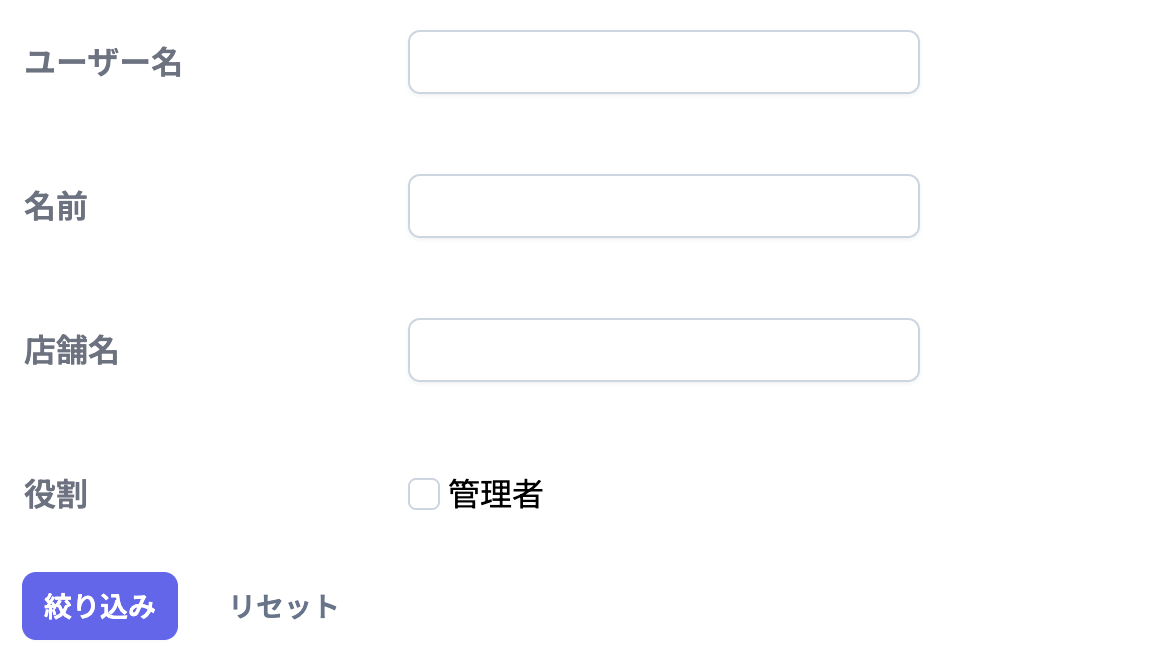This screenshot has height=666, width=1154.
Task: Click the 店舗名 label
Action: pos(71,351)
